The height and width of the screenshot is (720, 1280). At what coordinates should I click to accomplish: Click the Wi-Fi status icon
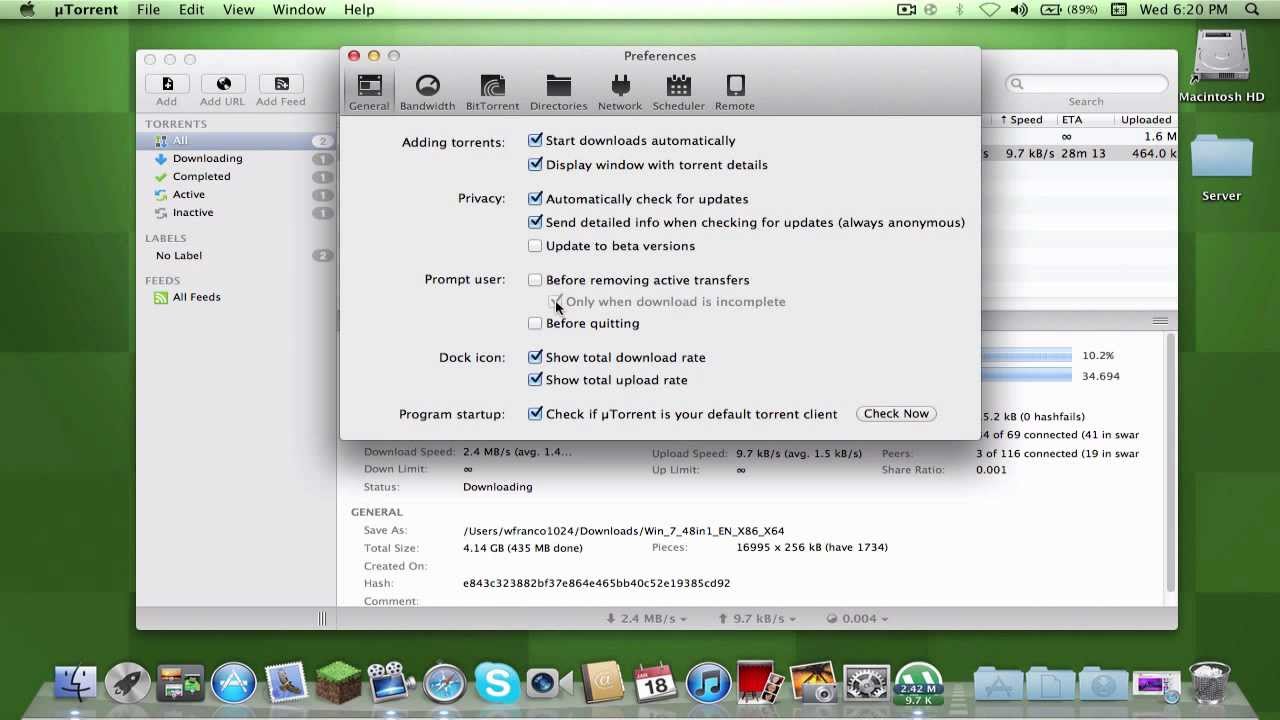click(989, 10)
